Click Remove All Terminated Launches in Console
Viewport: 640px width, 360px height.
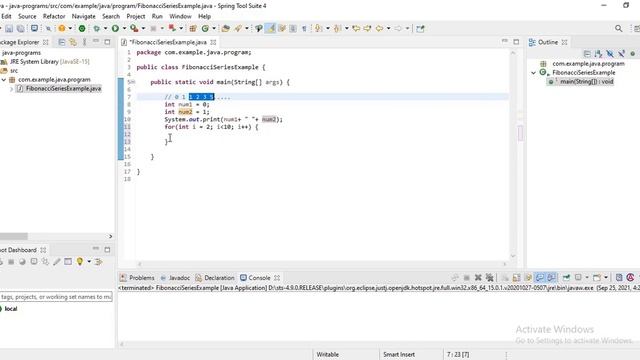click(x=489, y=278)
